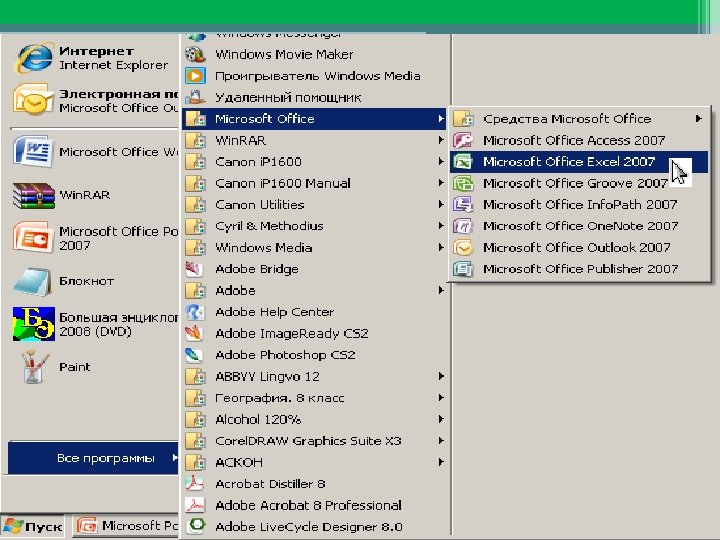Expand the Canon iP1600 submenu arrow
The height and width of the screenshot is (540, 720).
coord(441,162)
